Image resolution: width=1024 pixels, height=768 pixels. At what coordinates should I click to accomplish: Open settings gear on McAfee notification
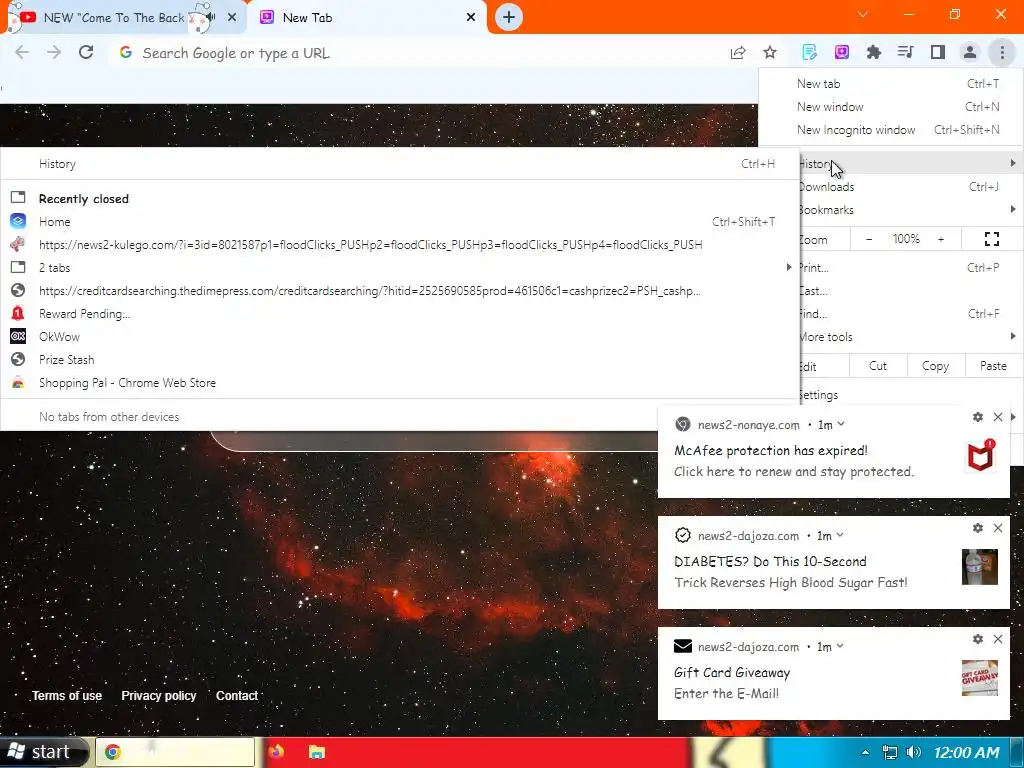click(x=978, y=417)
